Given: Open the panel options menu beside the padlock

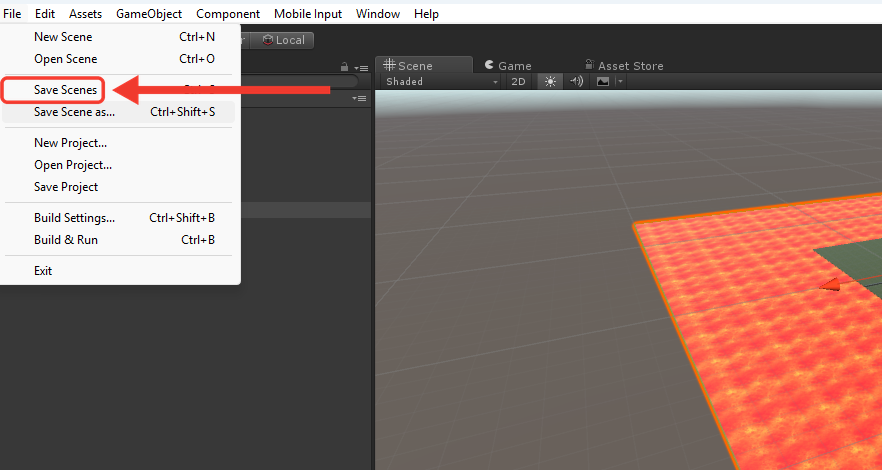Looking at the screenshot, I should [361, 68].
